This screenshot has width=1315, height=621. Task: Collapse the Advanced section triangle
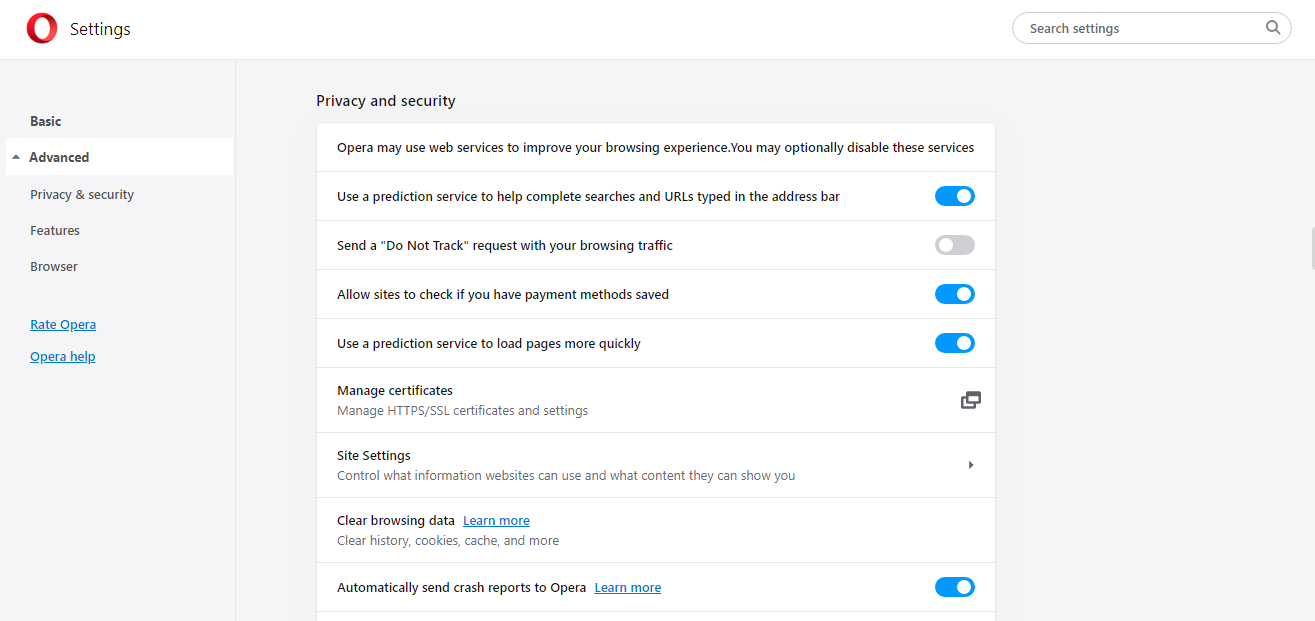click(x=17, y=157)
